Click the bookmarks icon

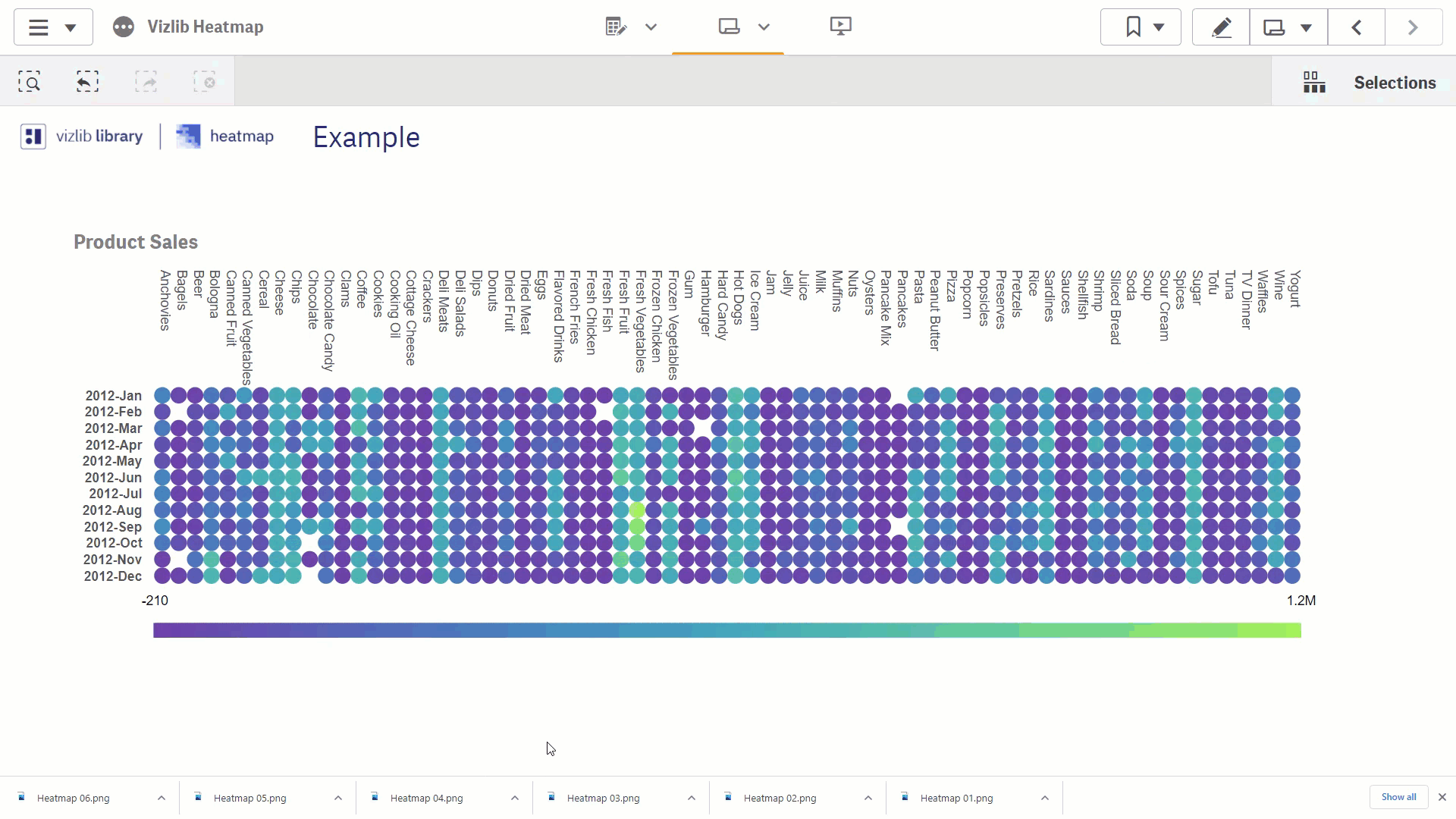point(1133,27)
